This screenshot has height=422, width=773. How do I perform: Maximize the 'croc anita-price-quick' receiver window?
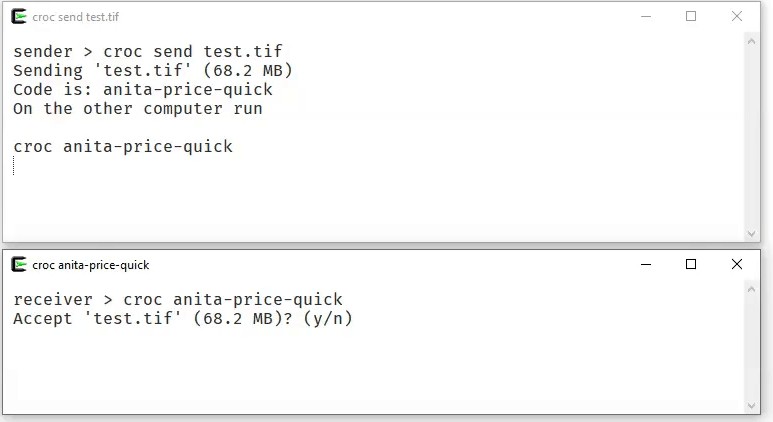pos(691,265)
